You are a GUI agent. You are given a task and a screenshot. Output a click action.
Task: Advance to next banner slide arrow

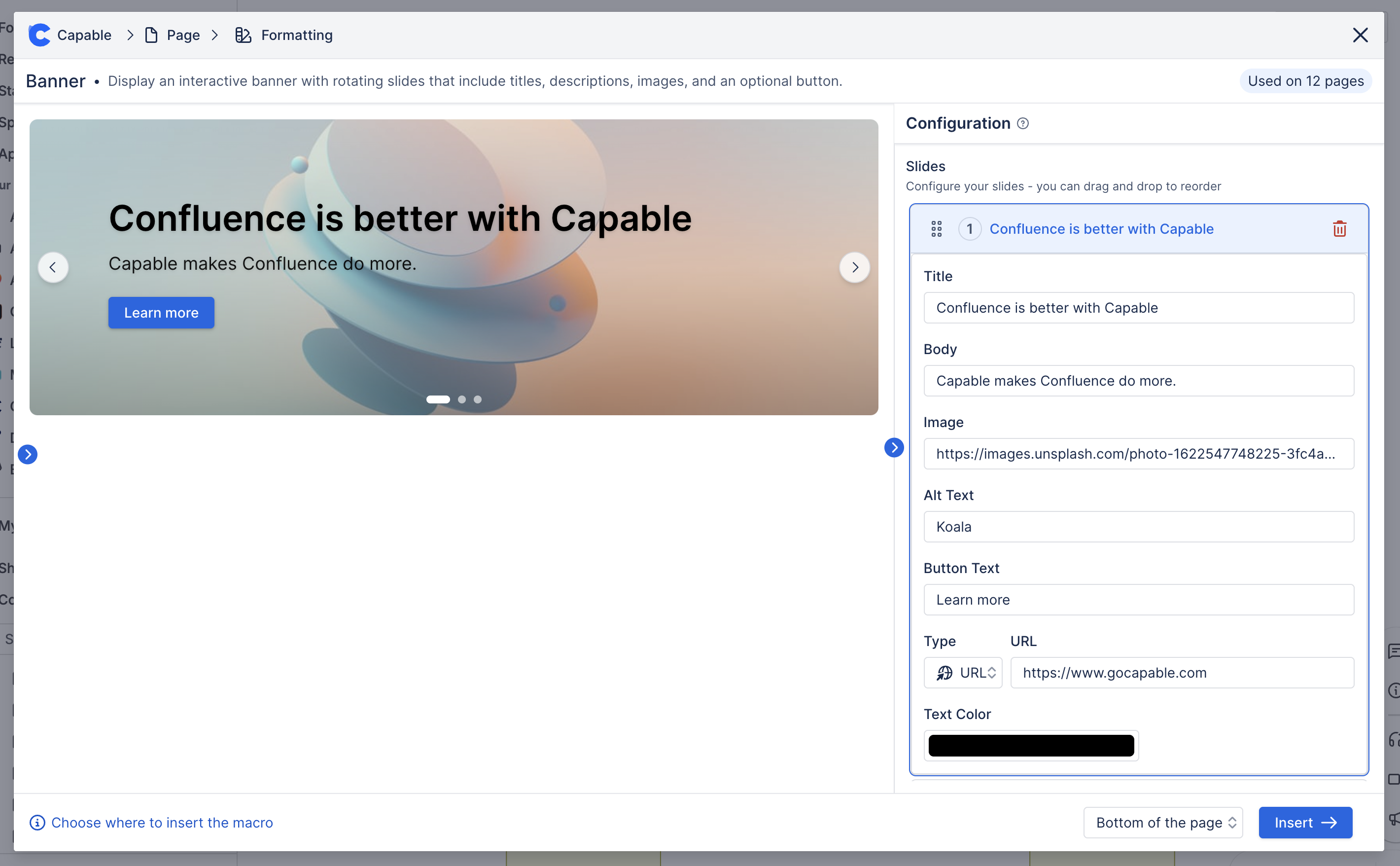pos(854,267)
